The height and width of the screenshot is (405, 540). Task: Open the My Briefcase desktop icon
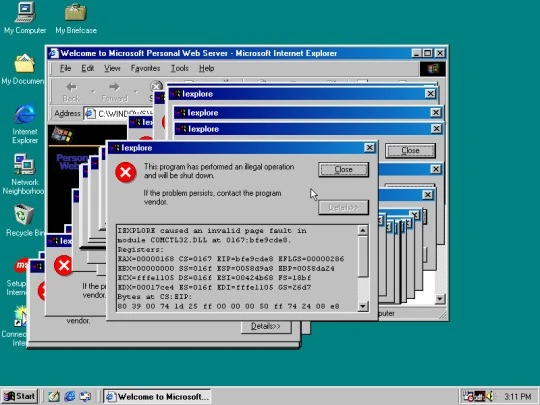pyautogui.click(x=76, y=18)
